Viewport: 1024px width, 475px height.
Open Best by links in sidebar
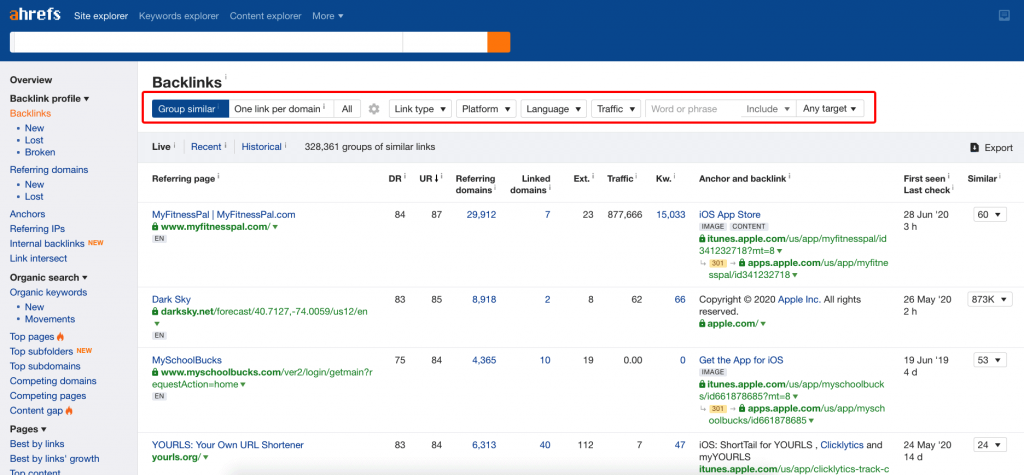37,444
